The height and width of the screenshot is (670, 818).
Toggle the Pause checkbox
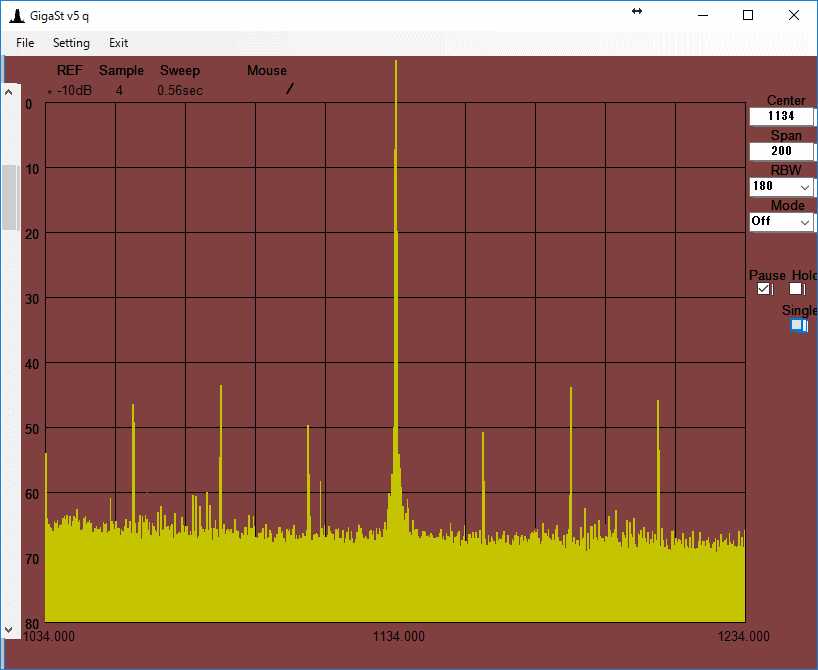point(764,289)
